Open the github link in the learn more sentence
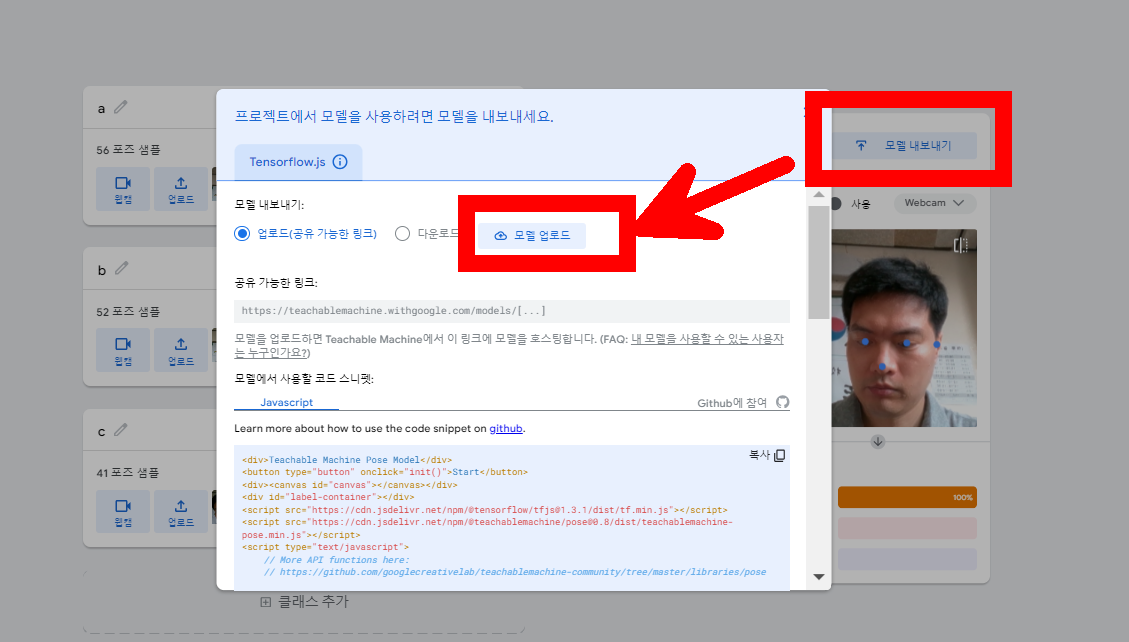The image size is (1129, 642). tap(505, 428)
